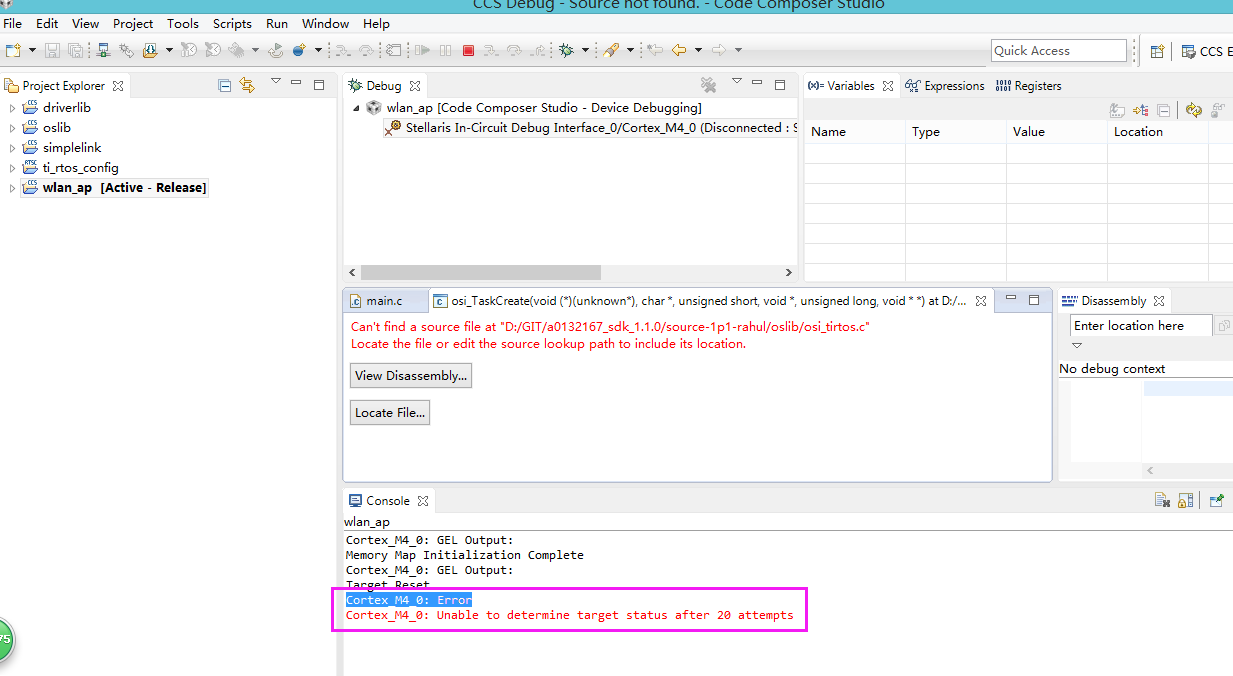This screenshot has width=1233, height=676.
Task: Click the green Debug bug icon
Action: pos(566,50)
